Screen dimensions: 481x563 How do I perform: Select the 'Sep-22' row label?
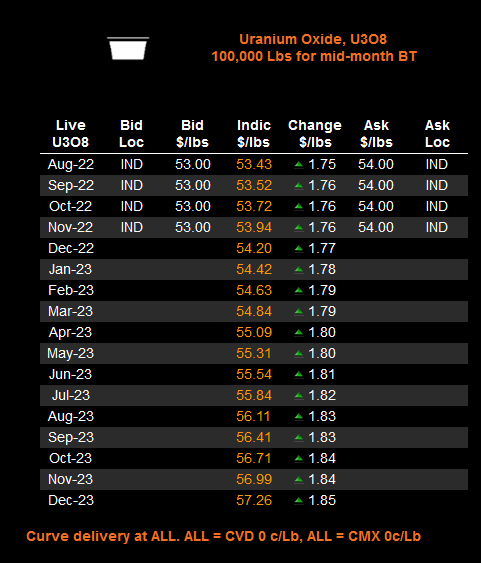point(71,185)
